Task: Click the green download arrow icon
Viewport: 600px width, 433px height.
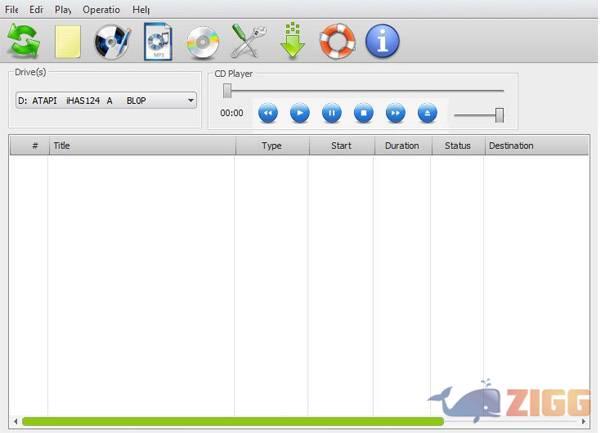Action: tap(291, 41)
